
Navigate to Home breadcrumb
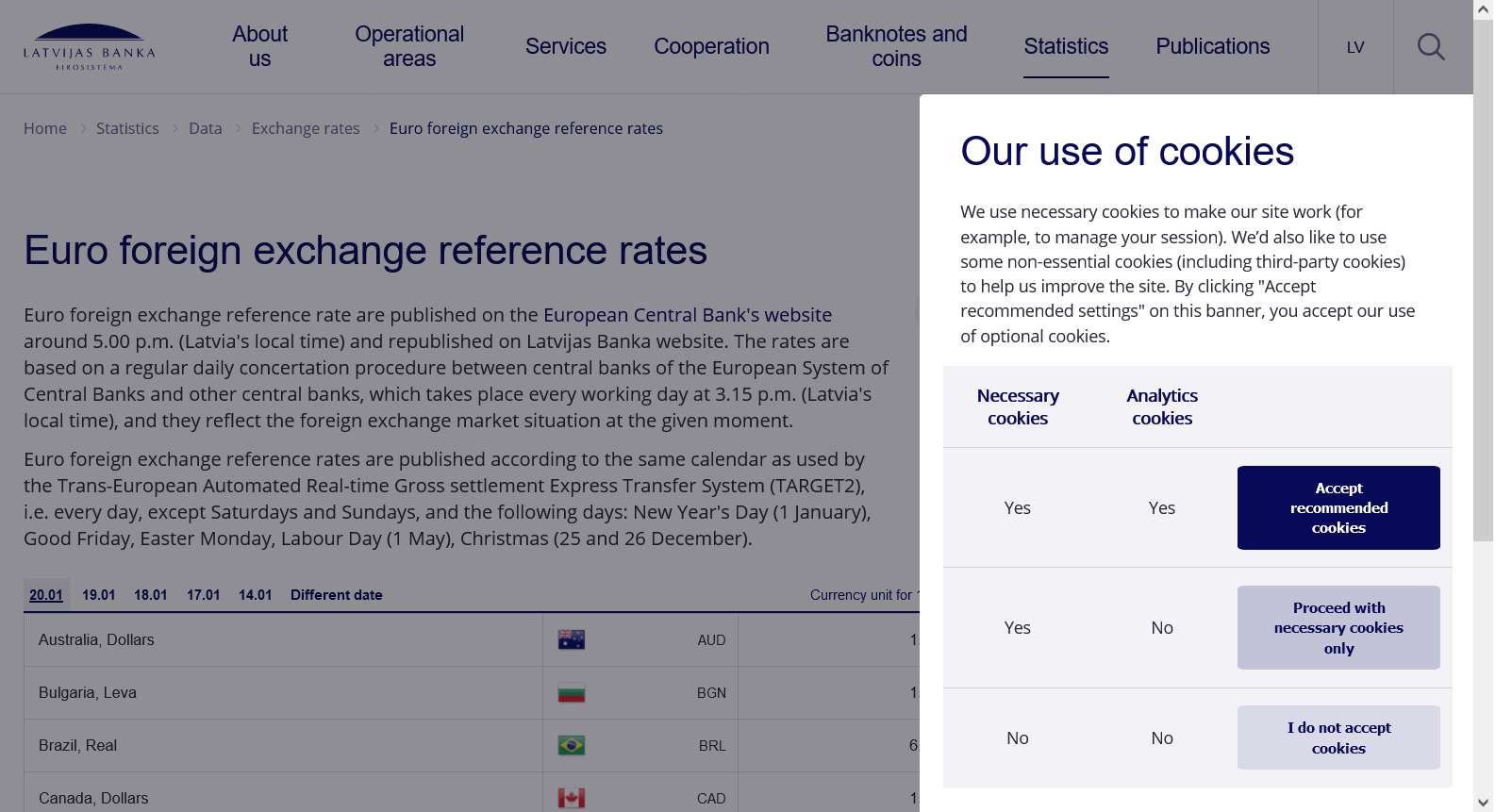(x=45, y=128)
